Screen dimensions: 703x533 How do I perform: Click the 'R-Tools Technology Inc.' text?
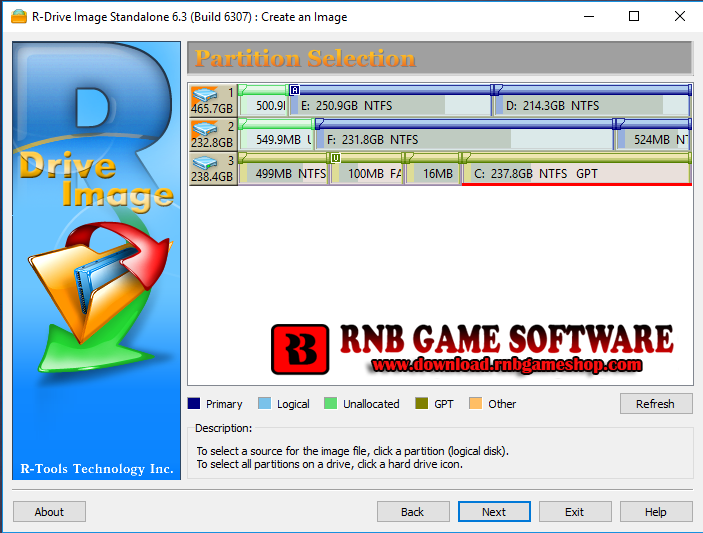[96, 469]
